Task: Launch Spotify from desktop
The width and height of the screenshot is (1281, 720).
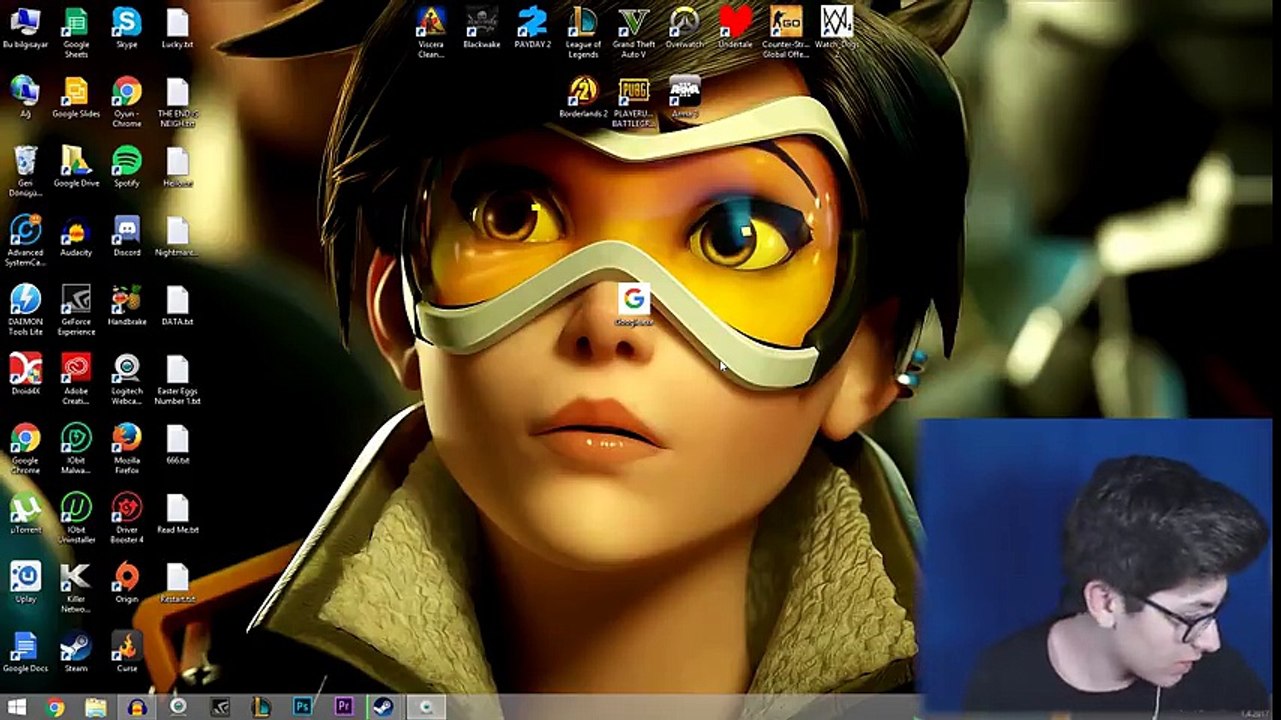Action: coord(126,167)
